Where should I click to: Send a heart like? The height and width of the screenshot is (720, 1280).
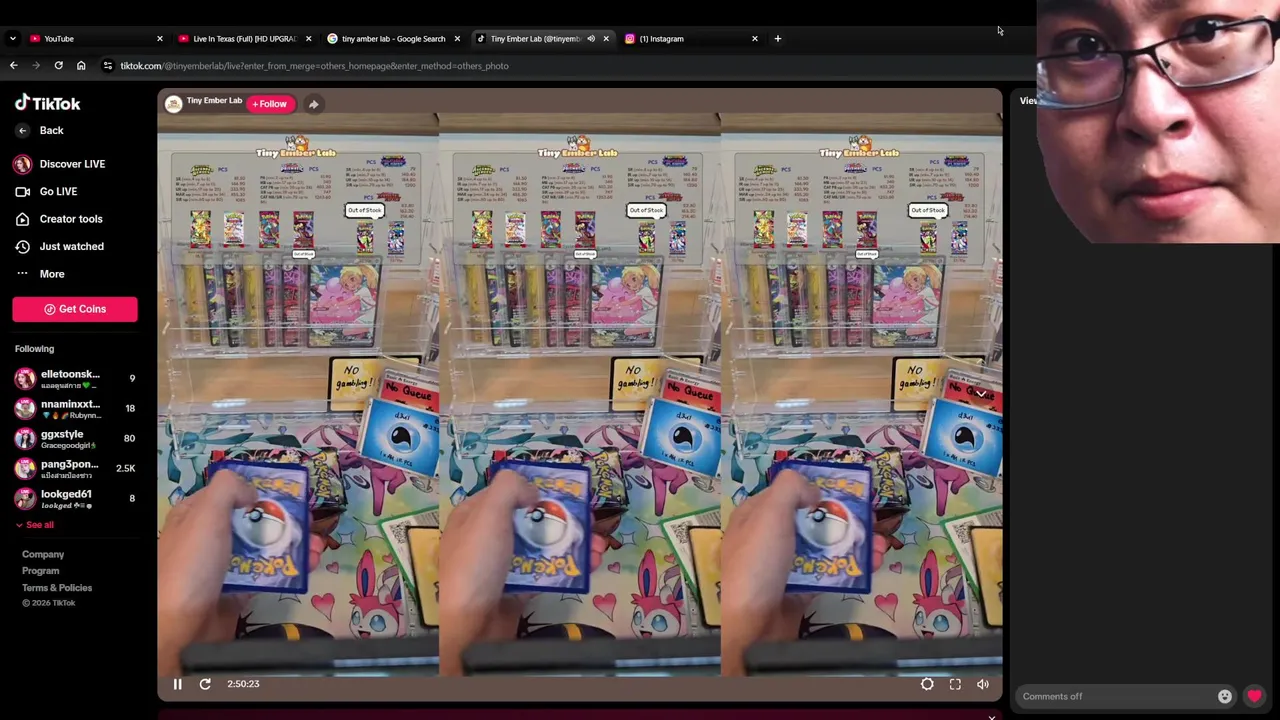(x=1254, y=696)
